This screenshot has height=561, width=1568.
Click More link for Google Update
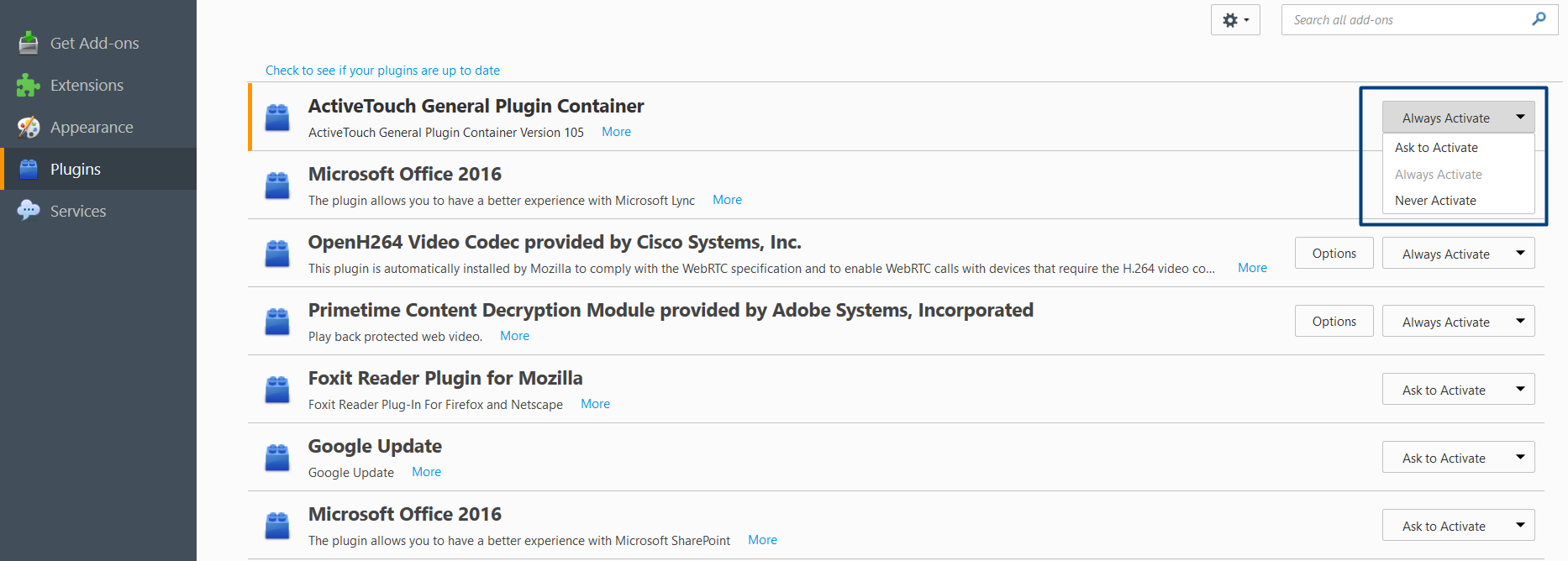tap(426, 472)
